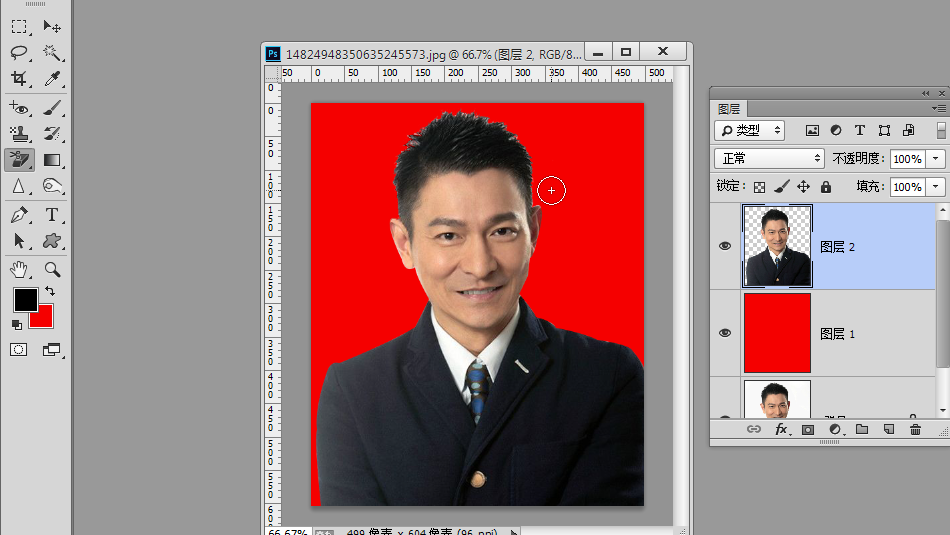The height and width of the screenshot is (535, 950).
Task: Reset default foreground and background colors
Action: click(x=17, y=325)
